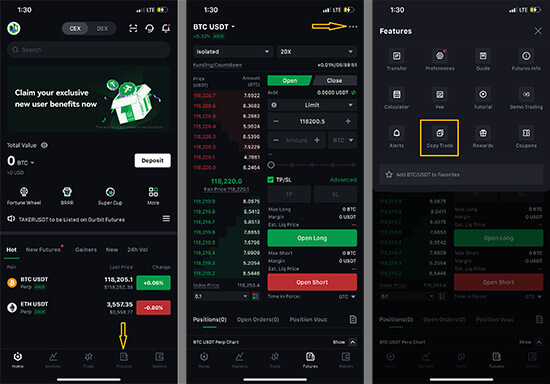
Task: Switch to the Gainers tab
Action: 86,249
